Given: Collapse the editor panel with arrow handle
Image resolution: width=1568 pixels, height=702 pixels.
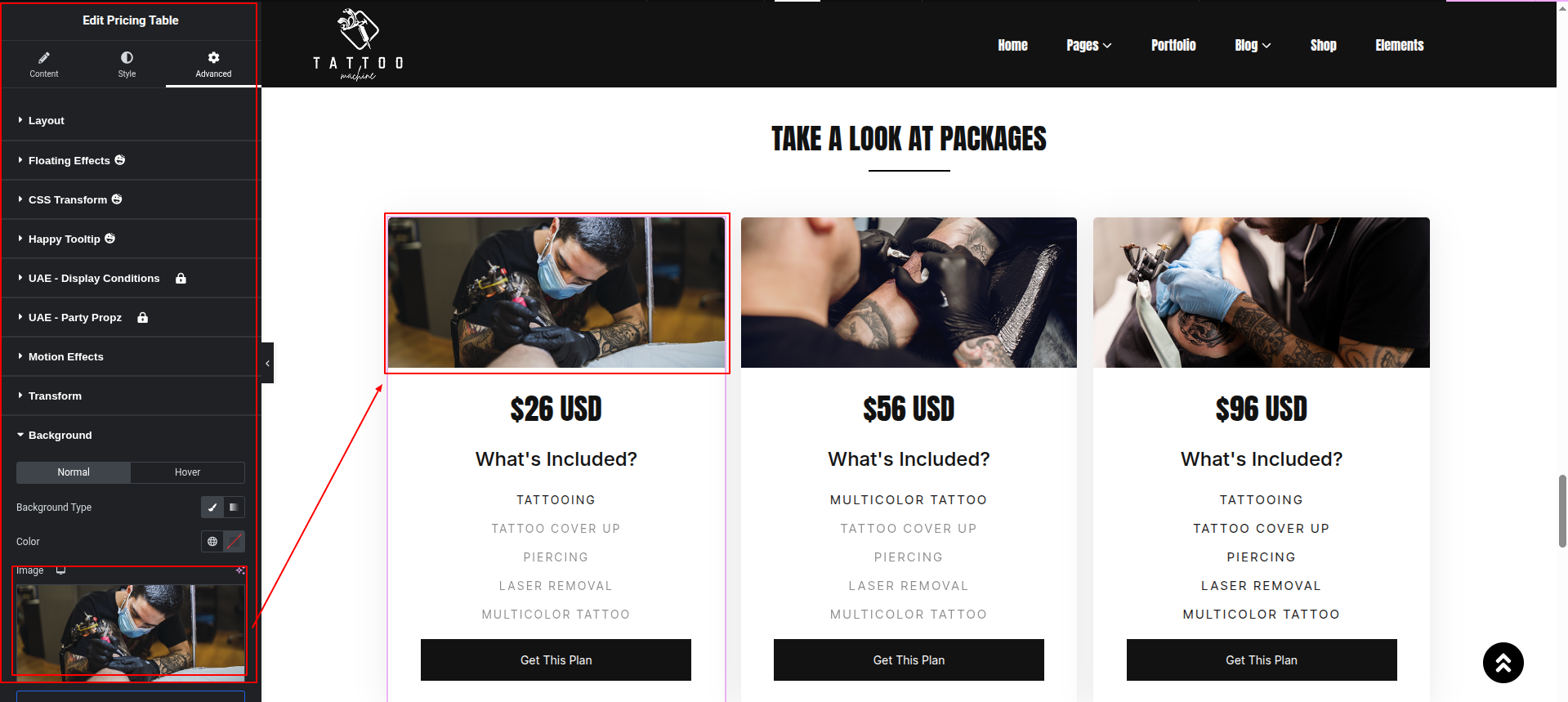Looking at the screenshot, I should pos(267,363).
